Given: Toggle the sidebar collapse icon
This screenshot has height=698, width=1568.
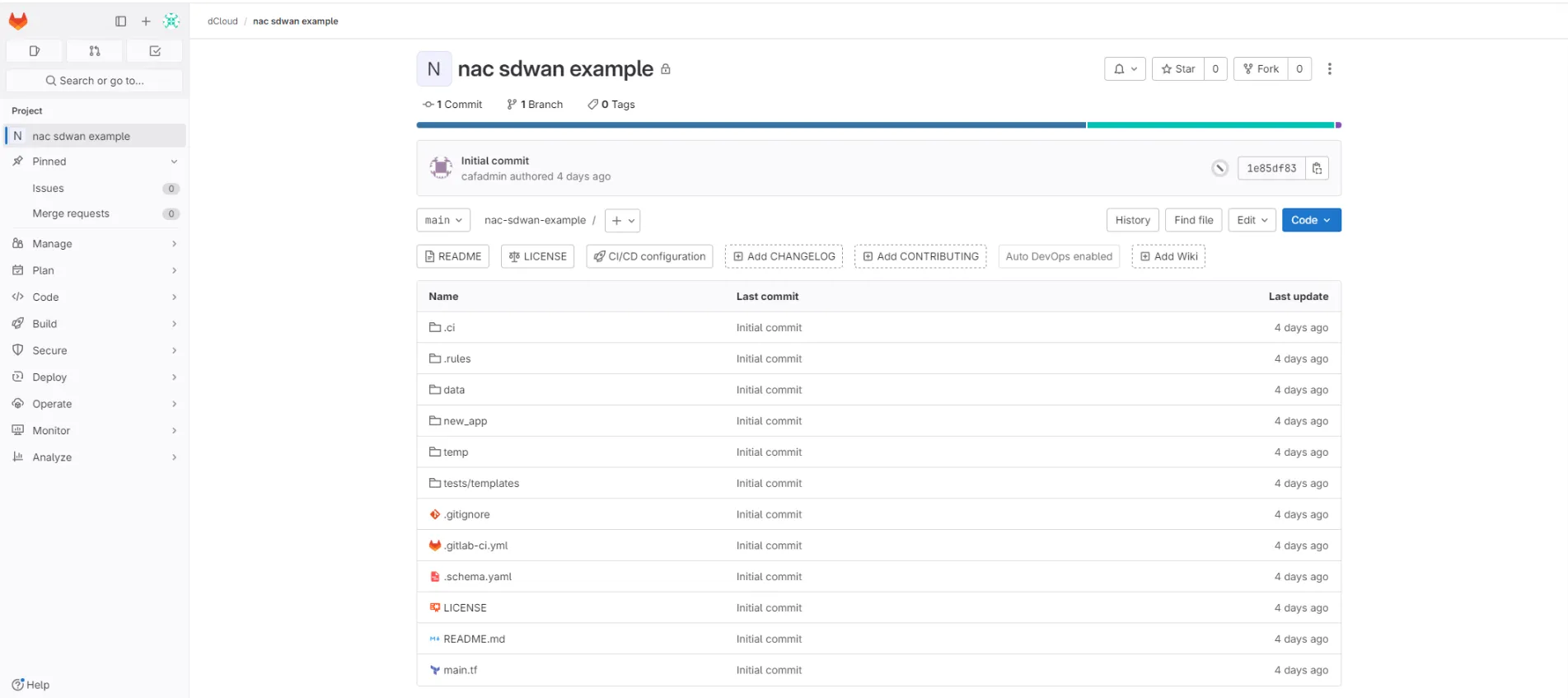Looking at the screenshot, I should pyautogui.click(x=120, y=21).
